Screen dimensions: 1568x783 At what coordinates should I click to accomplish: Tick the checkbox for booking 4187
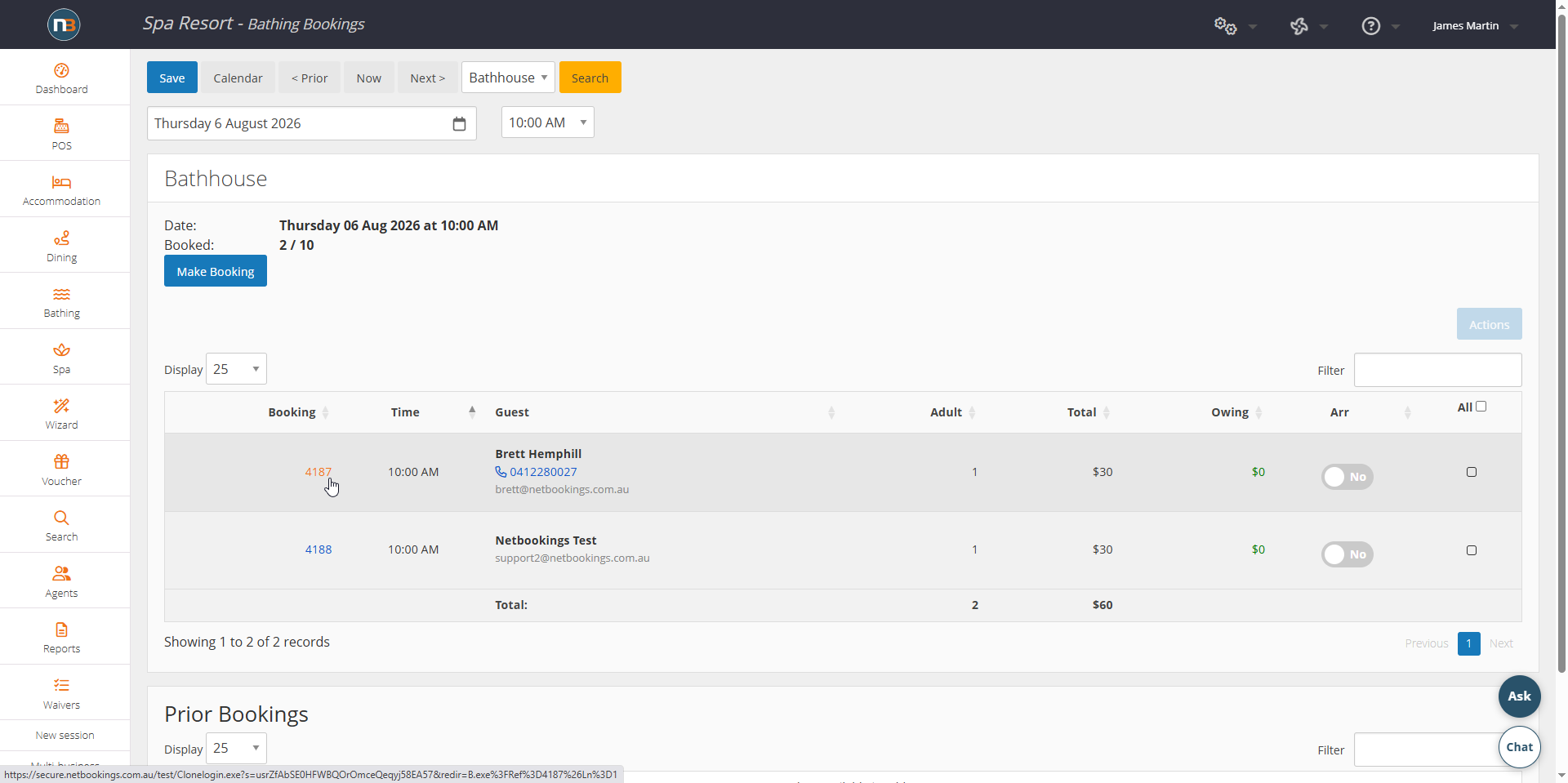pos(1472,472)
